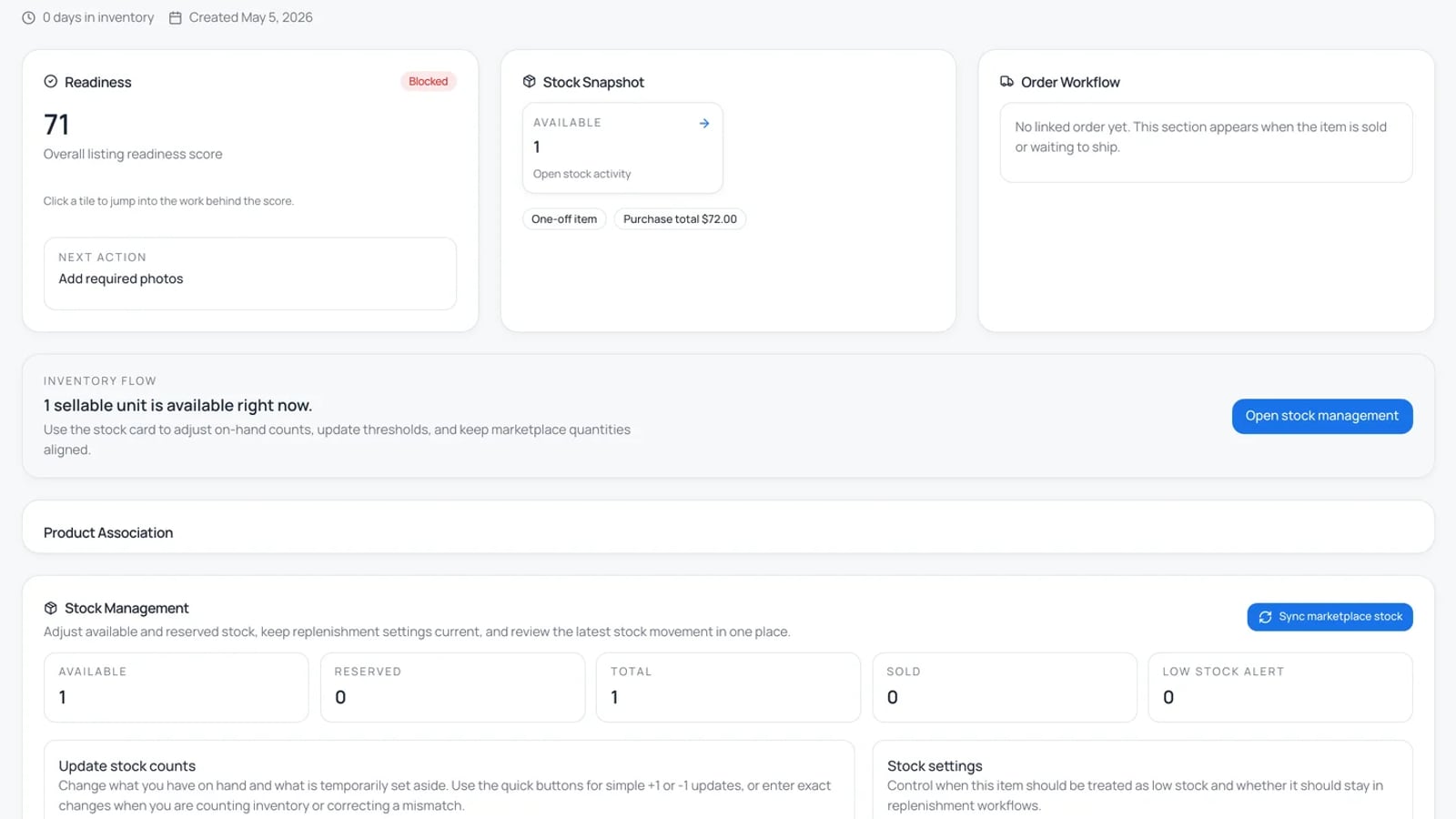Click Sync marketplace stock button
This screenshot has height=819, width=1456.
coord(1330,617)
